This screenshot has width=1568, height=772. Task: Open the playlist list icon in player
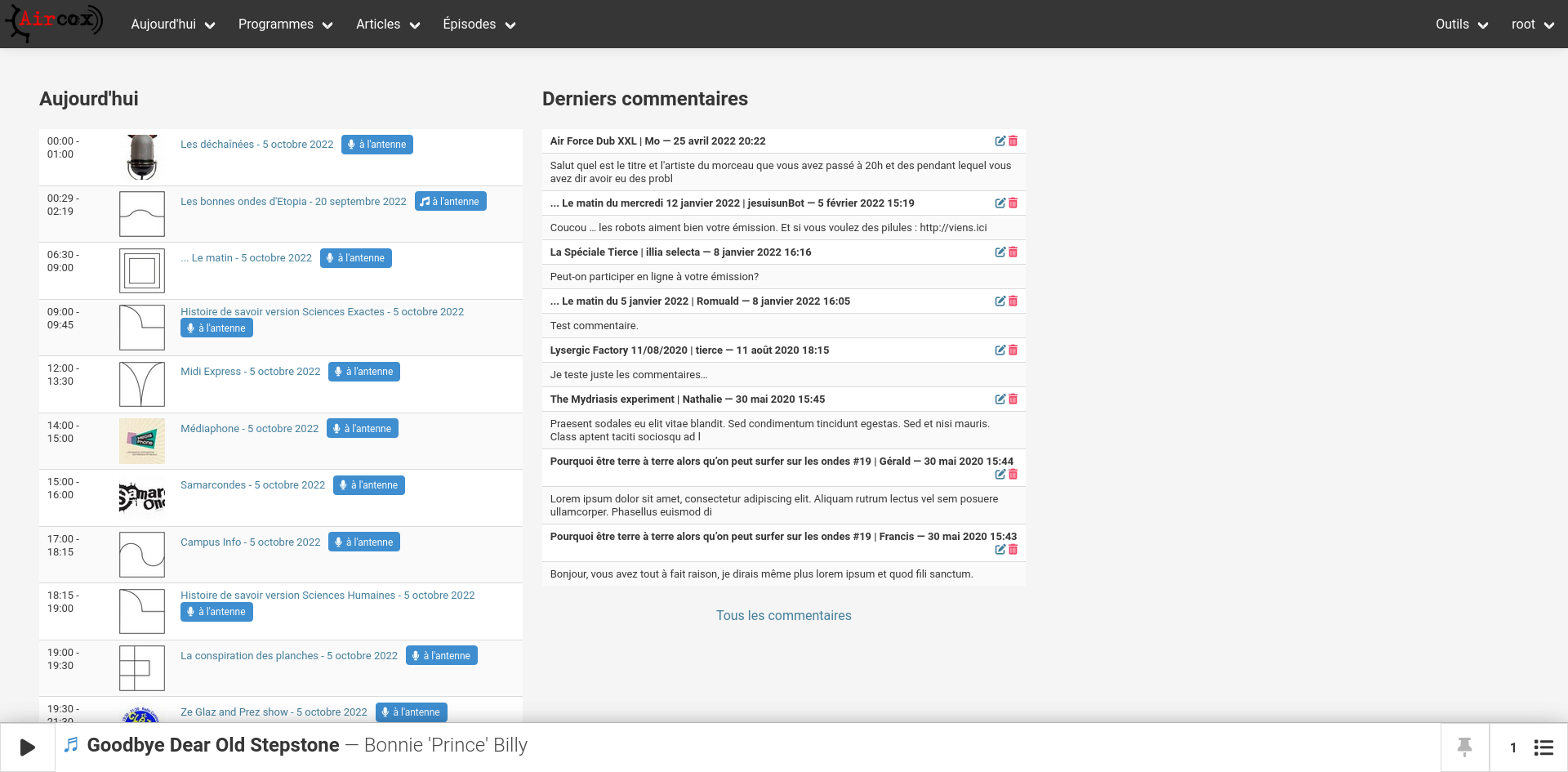(x=1543, y=747)
